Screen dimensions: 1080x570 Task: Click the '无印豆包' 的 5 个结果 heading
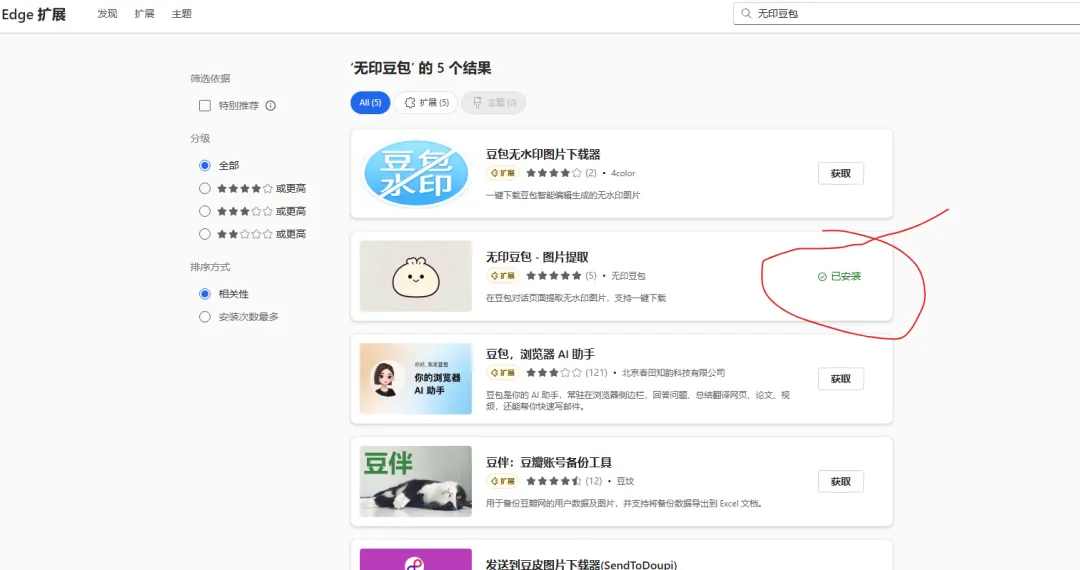tap(421, 68)
